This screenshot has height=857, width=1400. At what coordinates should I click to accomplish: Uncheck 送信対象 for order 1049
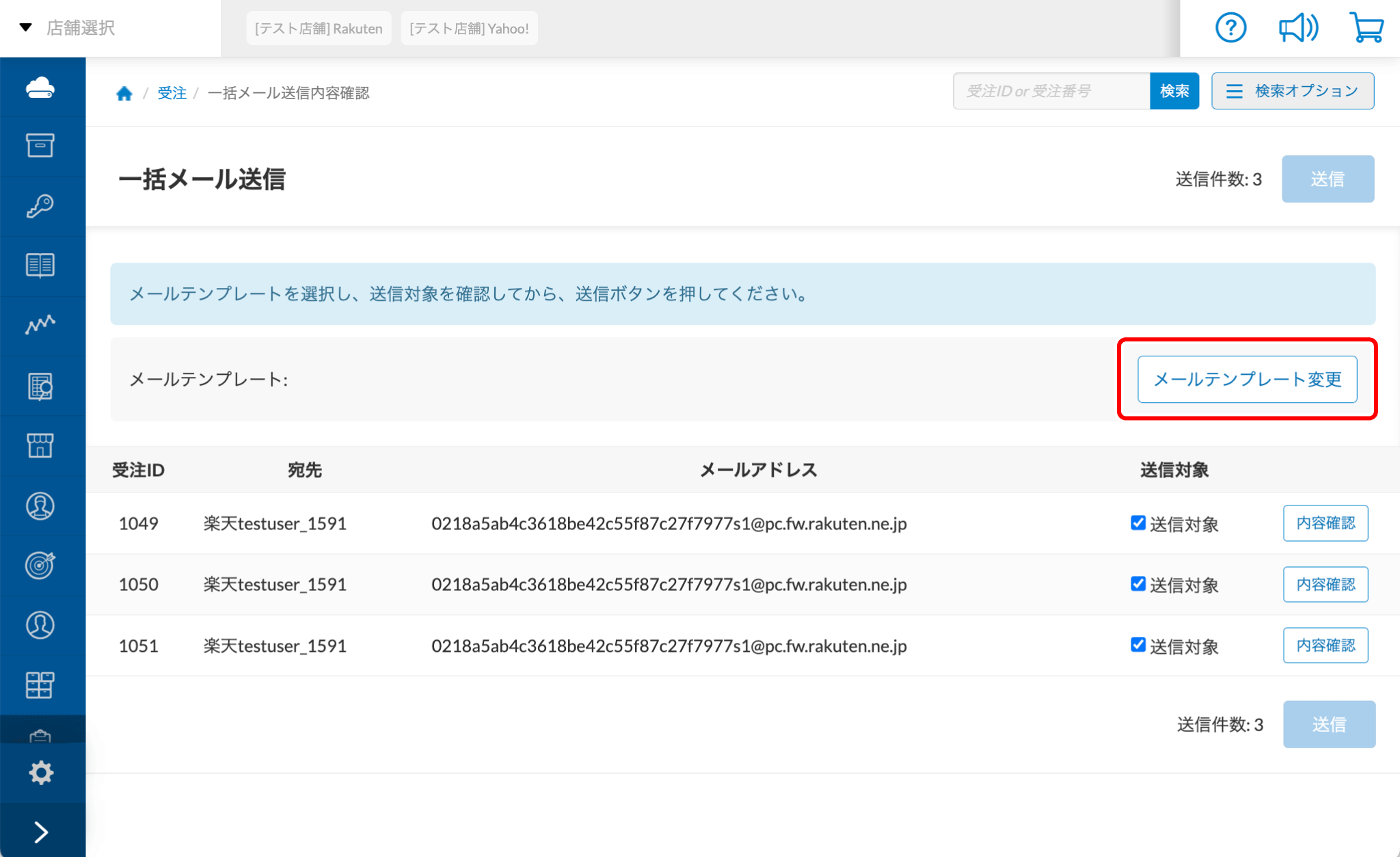[1138, 523]
